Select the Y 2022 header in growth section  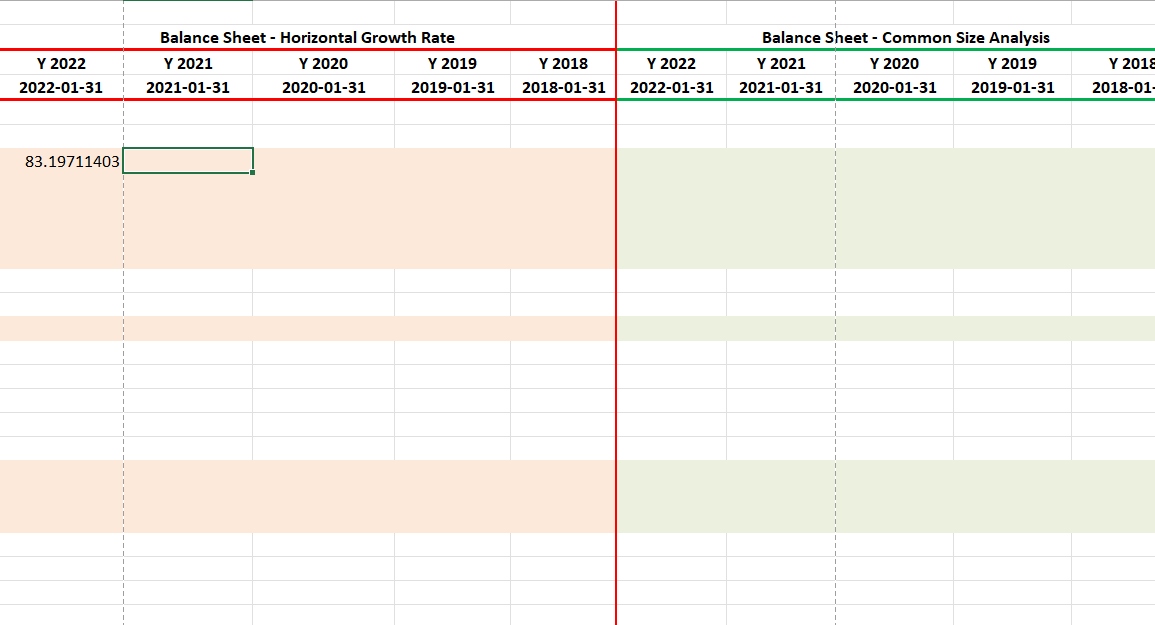click(x=60, y=63)
